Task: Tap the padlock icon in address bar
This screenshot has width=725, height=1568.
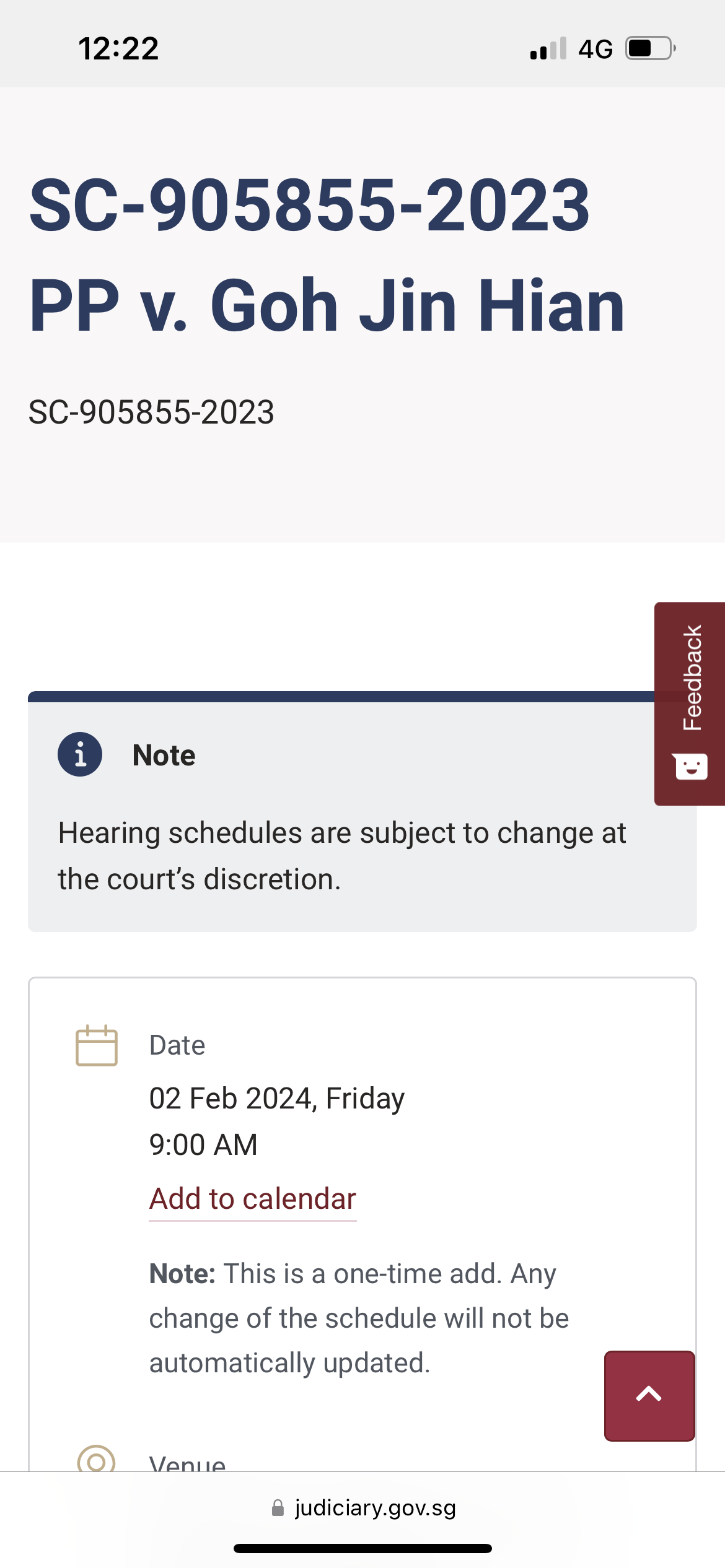Action: click(278, 1508)
